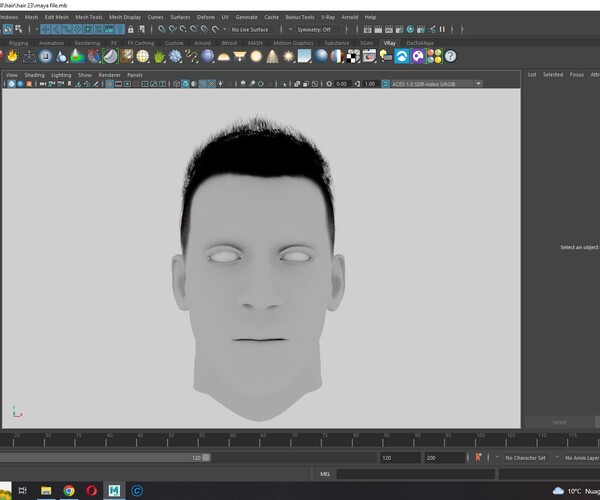Open the Chaos Cloud blue icon
The width and height of the screenshot is (600, 500).
402,56
